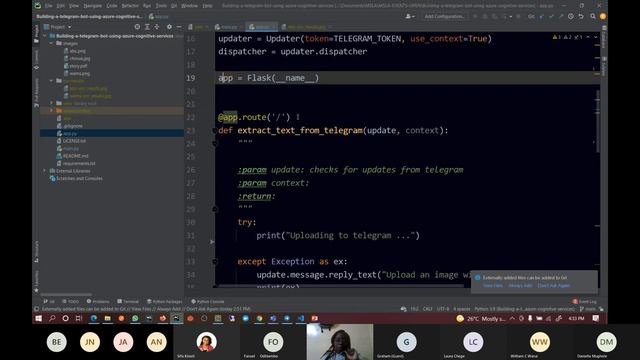Click the project tree horizontal scrollbar

click(x=67, y=294)
